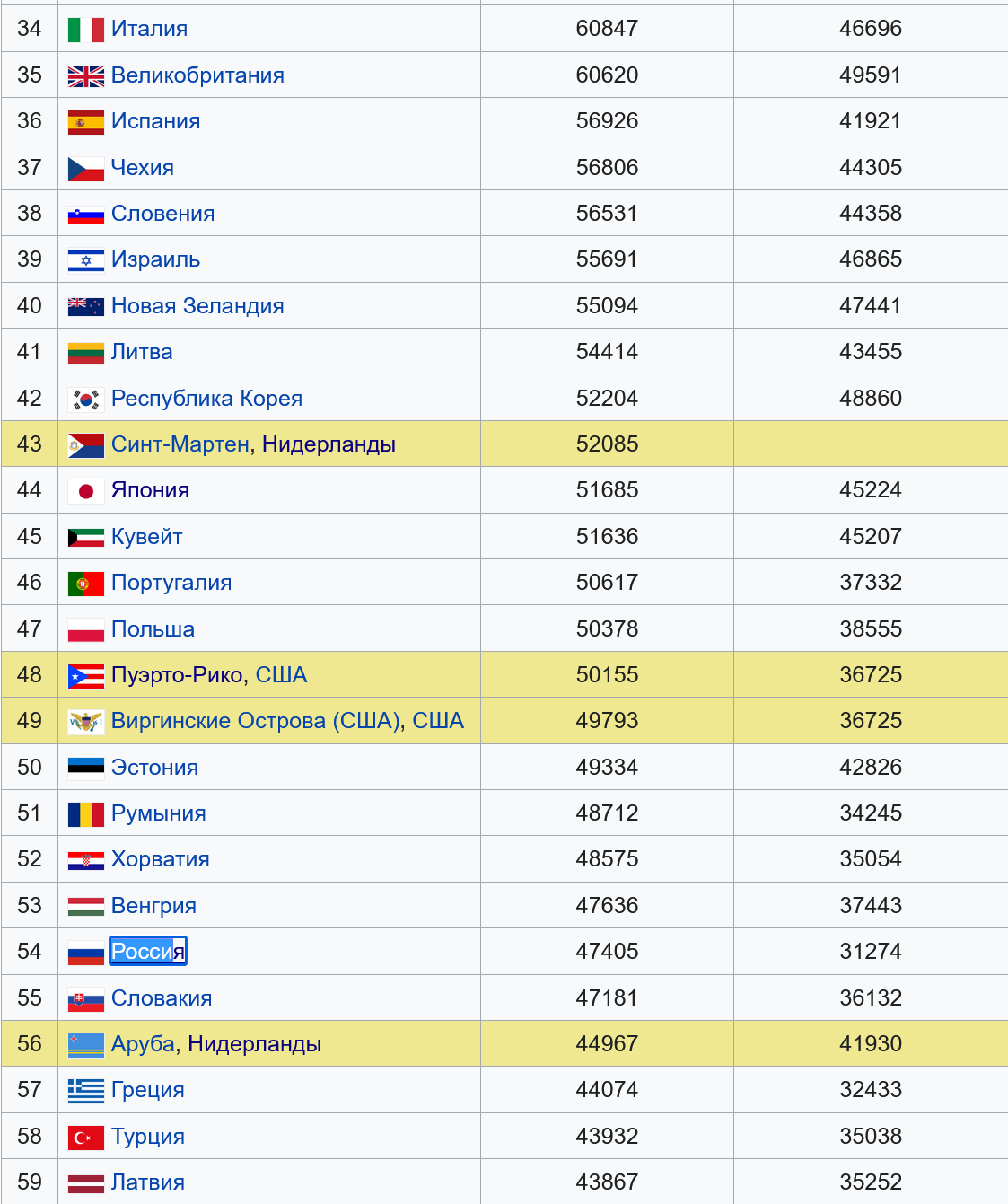This screenshot has height=1204, width=1008.
Task: Open the Латвия link
Action: [147, 1182]
